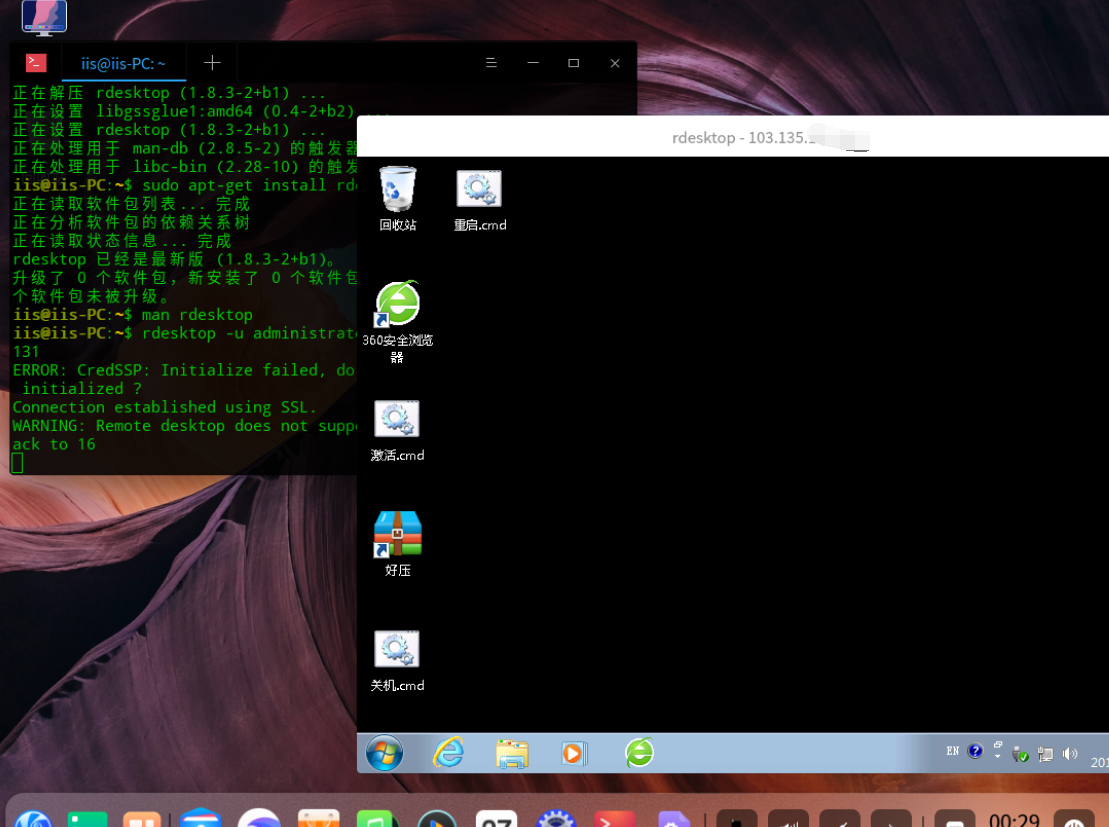Toggle the remote volume speaker icon
This screenshot has width=1109, height=827.
click(x=1070, y=754)
